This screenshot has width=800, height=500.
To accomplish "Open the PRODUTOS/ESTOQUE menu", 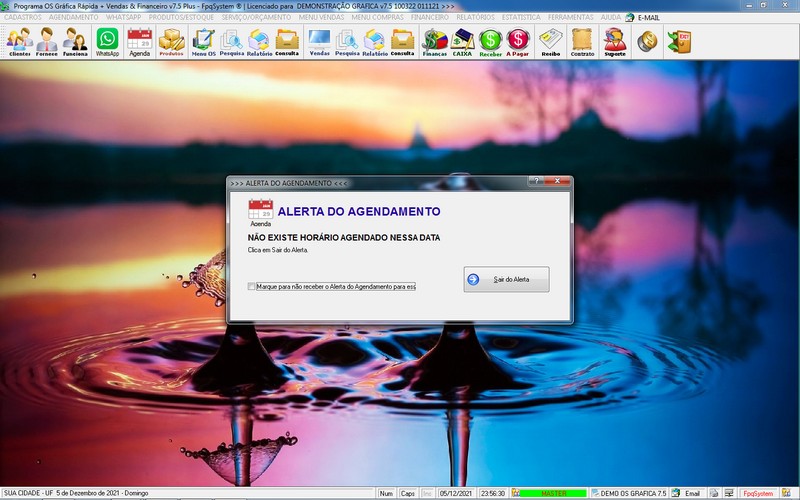I will (181, 17).
